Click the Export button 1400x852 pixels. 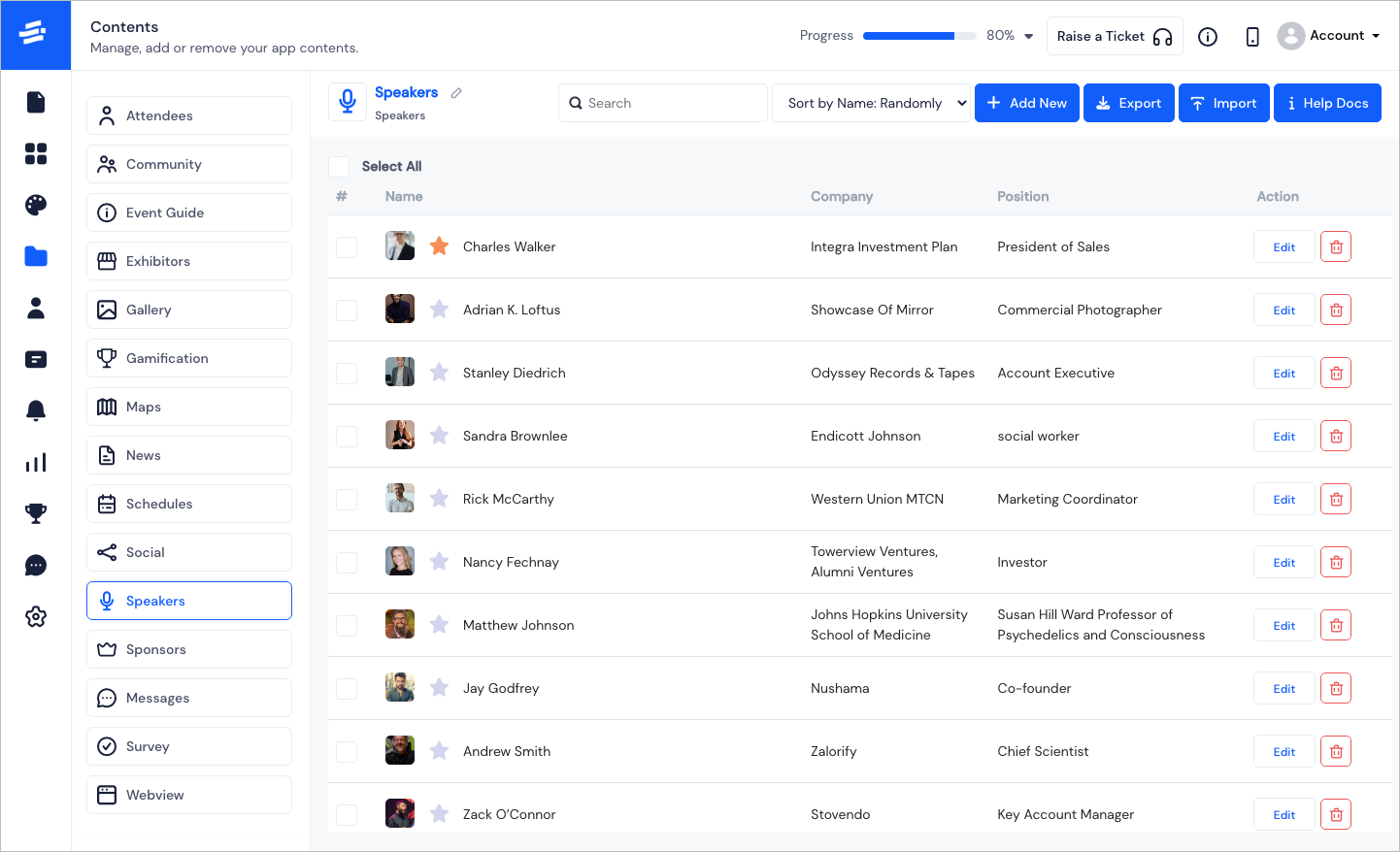pos(1129,103)
